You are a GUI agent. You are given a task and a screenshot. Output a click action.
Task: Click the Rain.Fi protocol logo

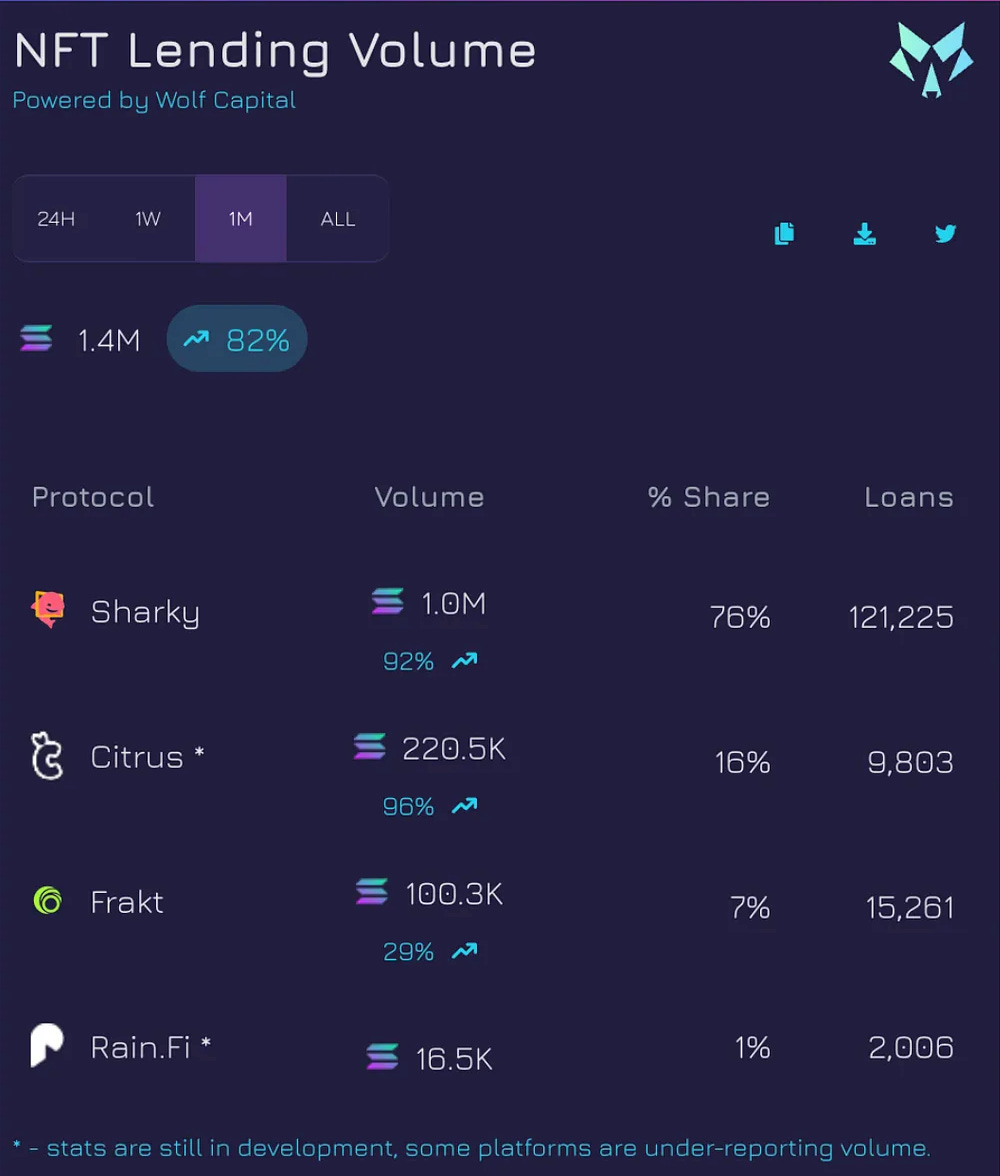(x=47, y=1046)
